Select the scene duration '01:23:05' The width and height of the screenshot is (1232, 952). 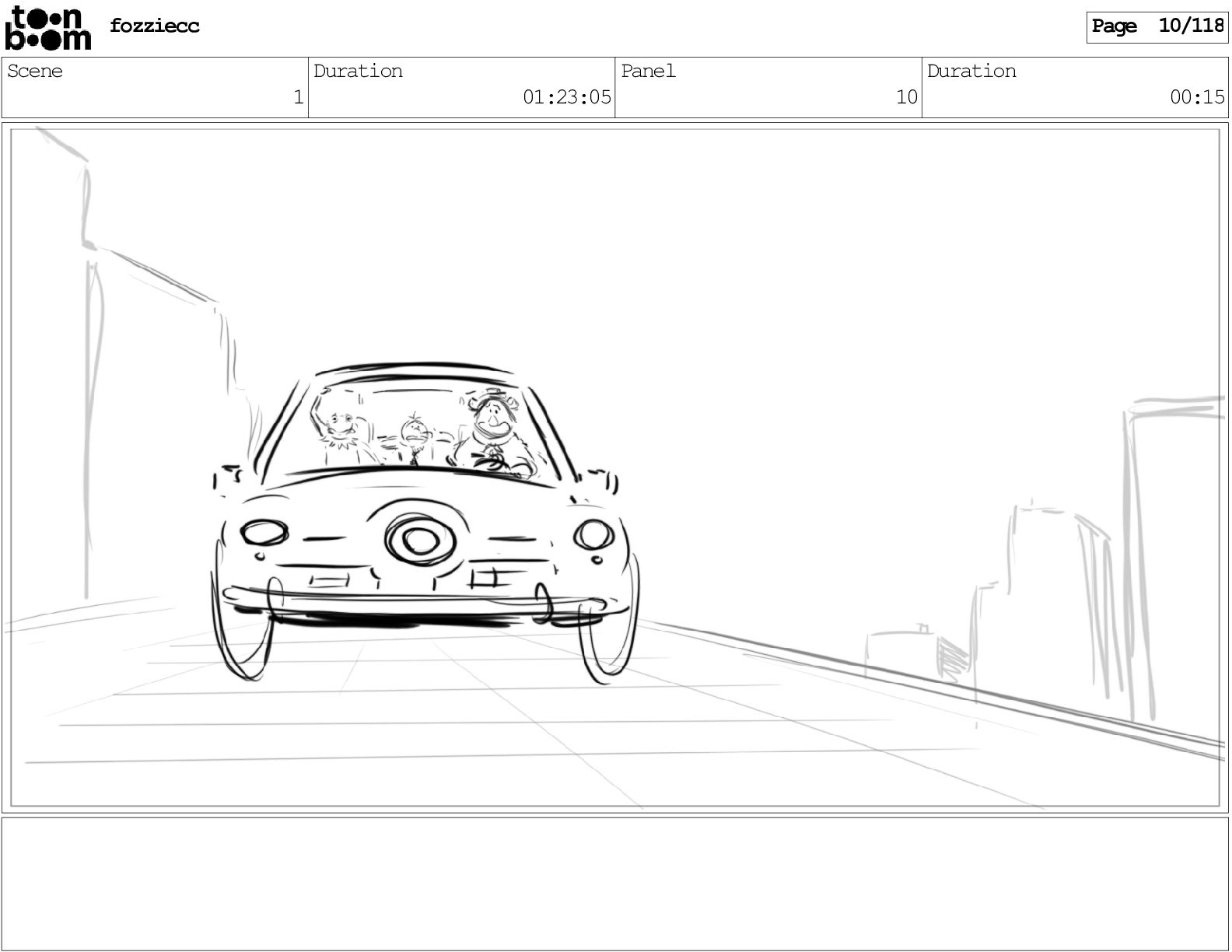(x=567, y=97)
